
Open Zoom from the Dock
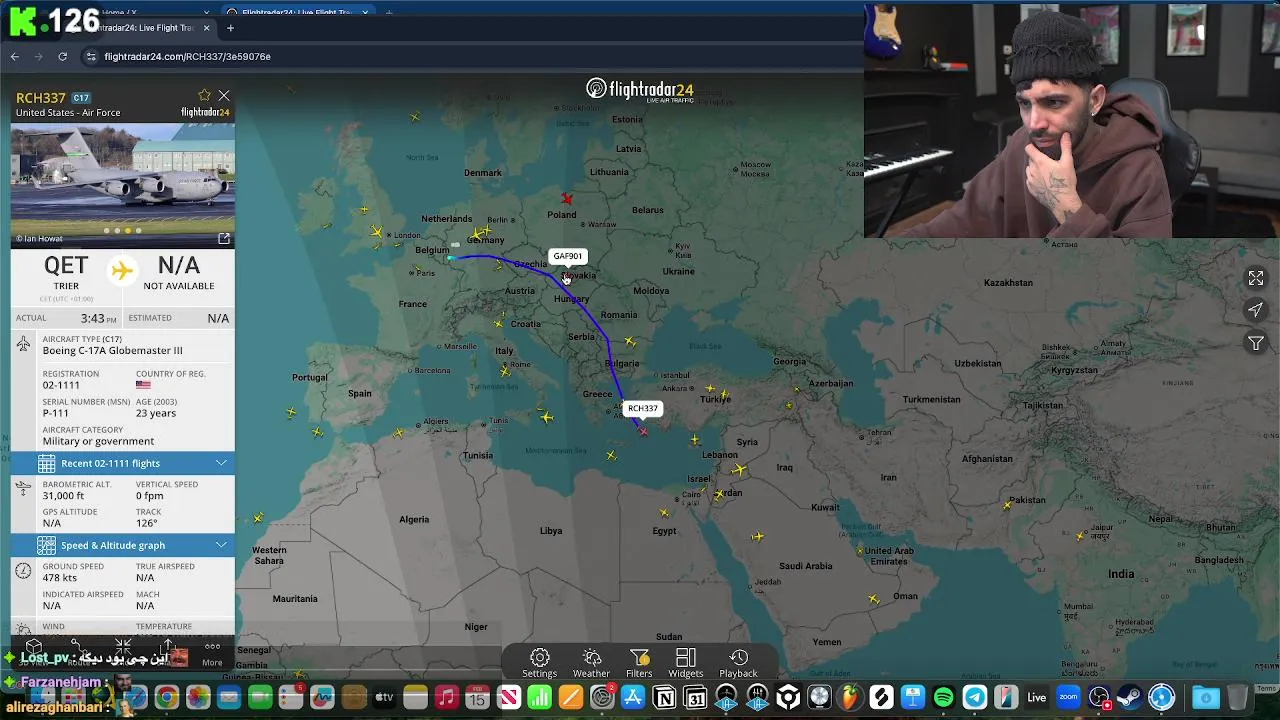[x=1068, y=698]
